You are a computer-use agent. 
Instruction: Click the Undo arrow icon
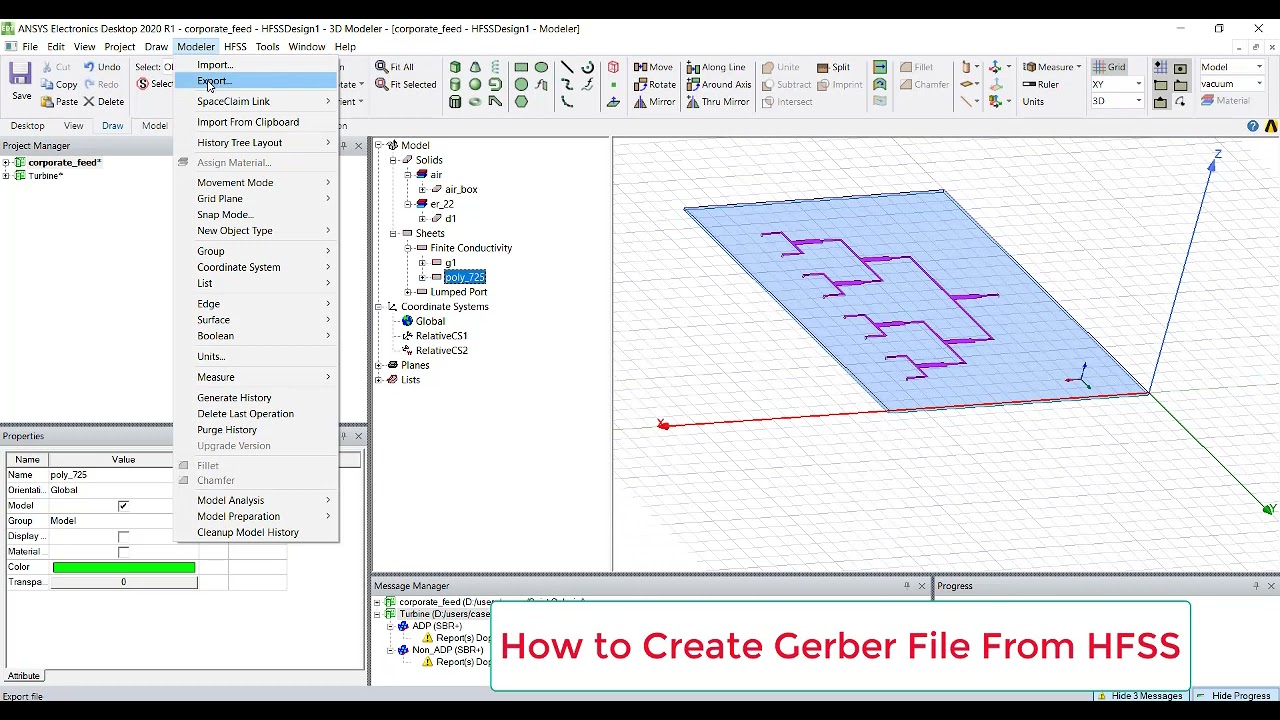[x=89, y=67]
